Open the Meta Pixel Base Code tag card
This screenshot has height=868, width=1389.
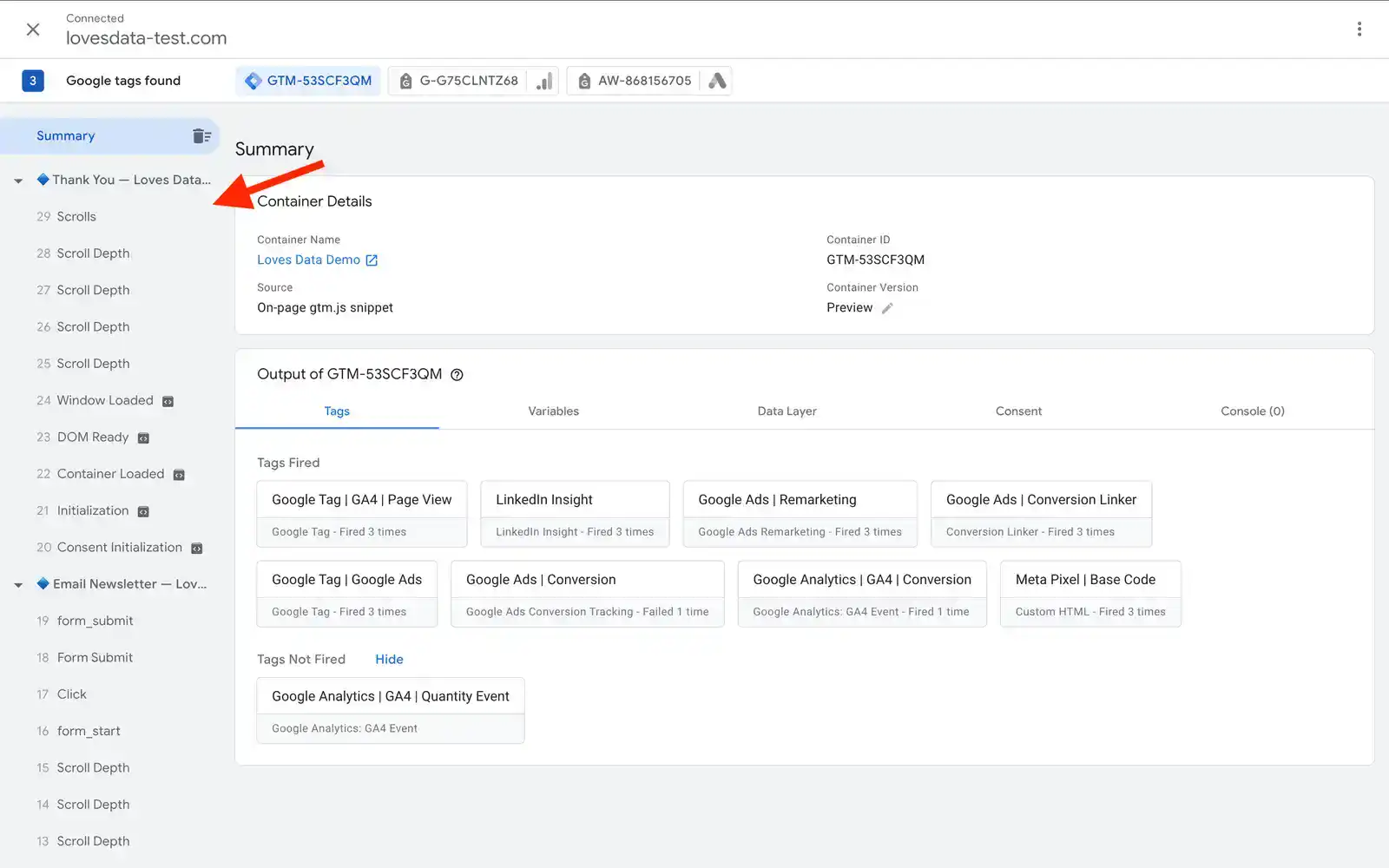[1089, 594]
